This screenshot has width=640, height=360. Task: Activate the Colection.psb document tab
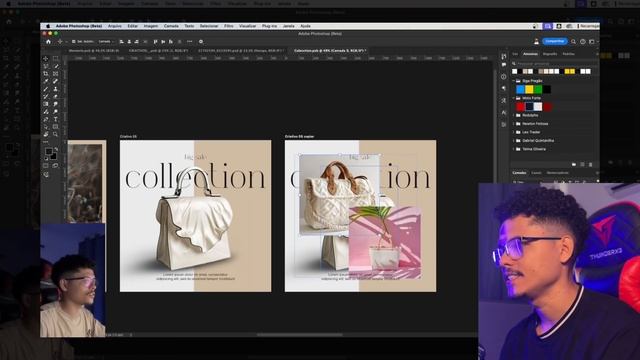coord(329,51)
